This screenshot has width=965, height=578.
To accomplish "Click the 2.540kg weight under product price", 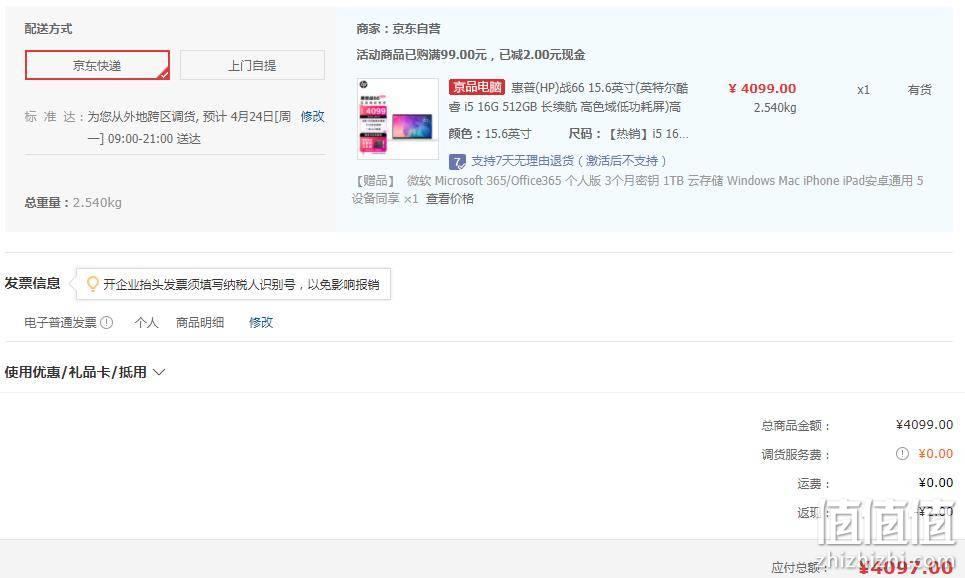I will coord(775,108).
